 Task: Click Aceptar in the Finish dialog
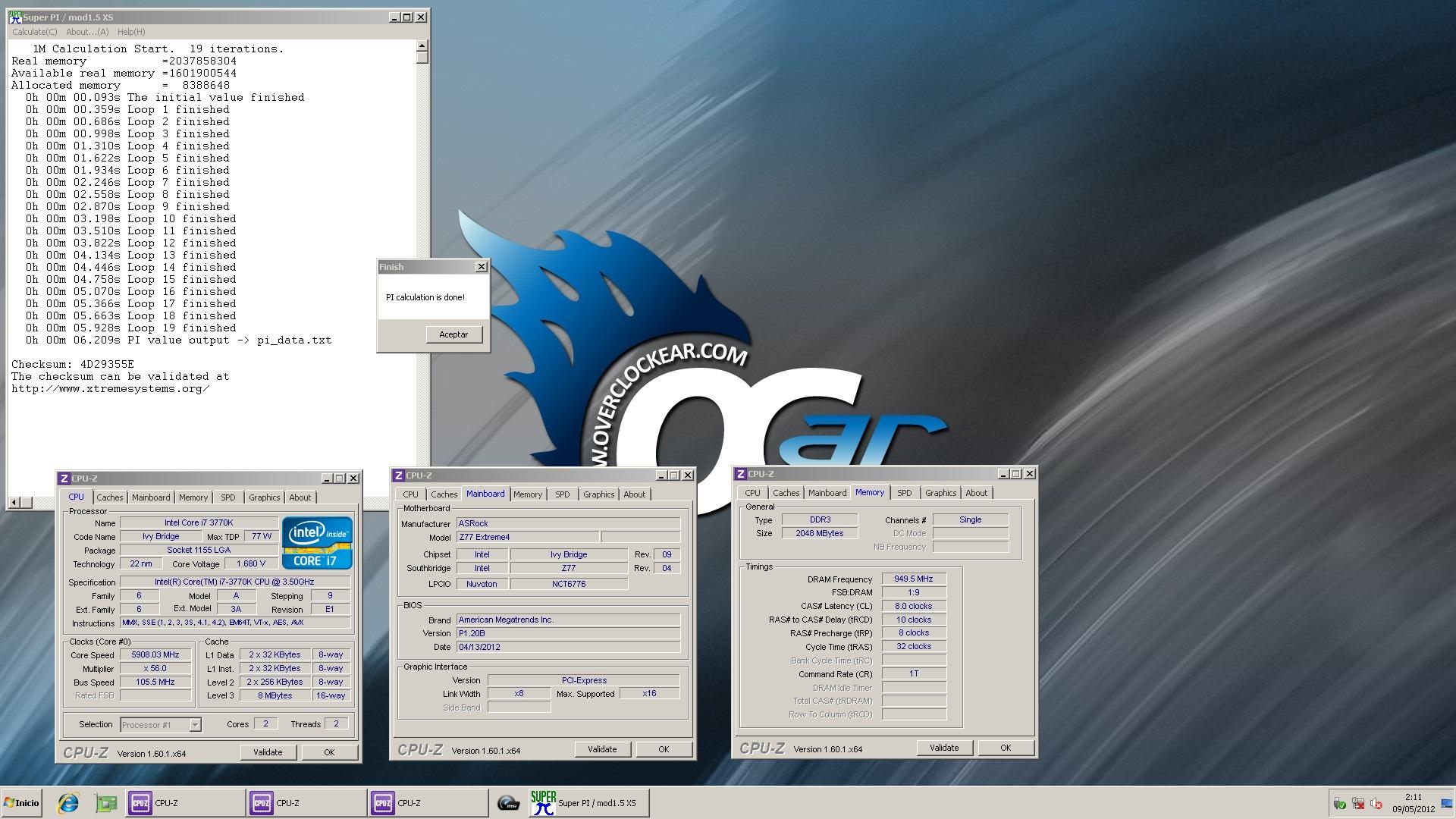coord(453,334)
